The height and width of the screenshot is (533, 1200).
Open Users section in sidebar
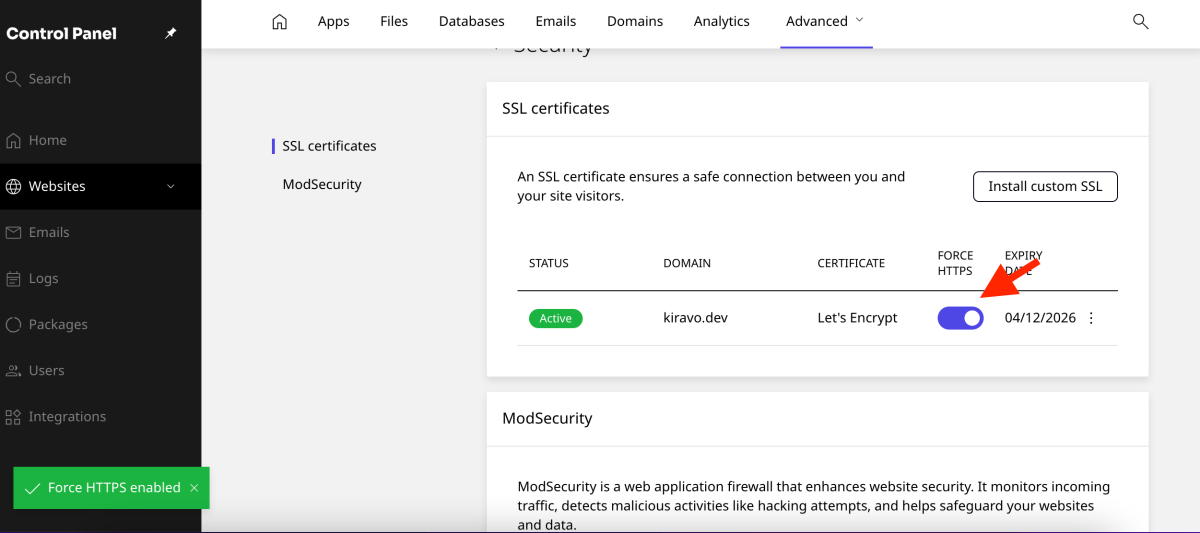point(46,370)
